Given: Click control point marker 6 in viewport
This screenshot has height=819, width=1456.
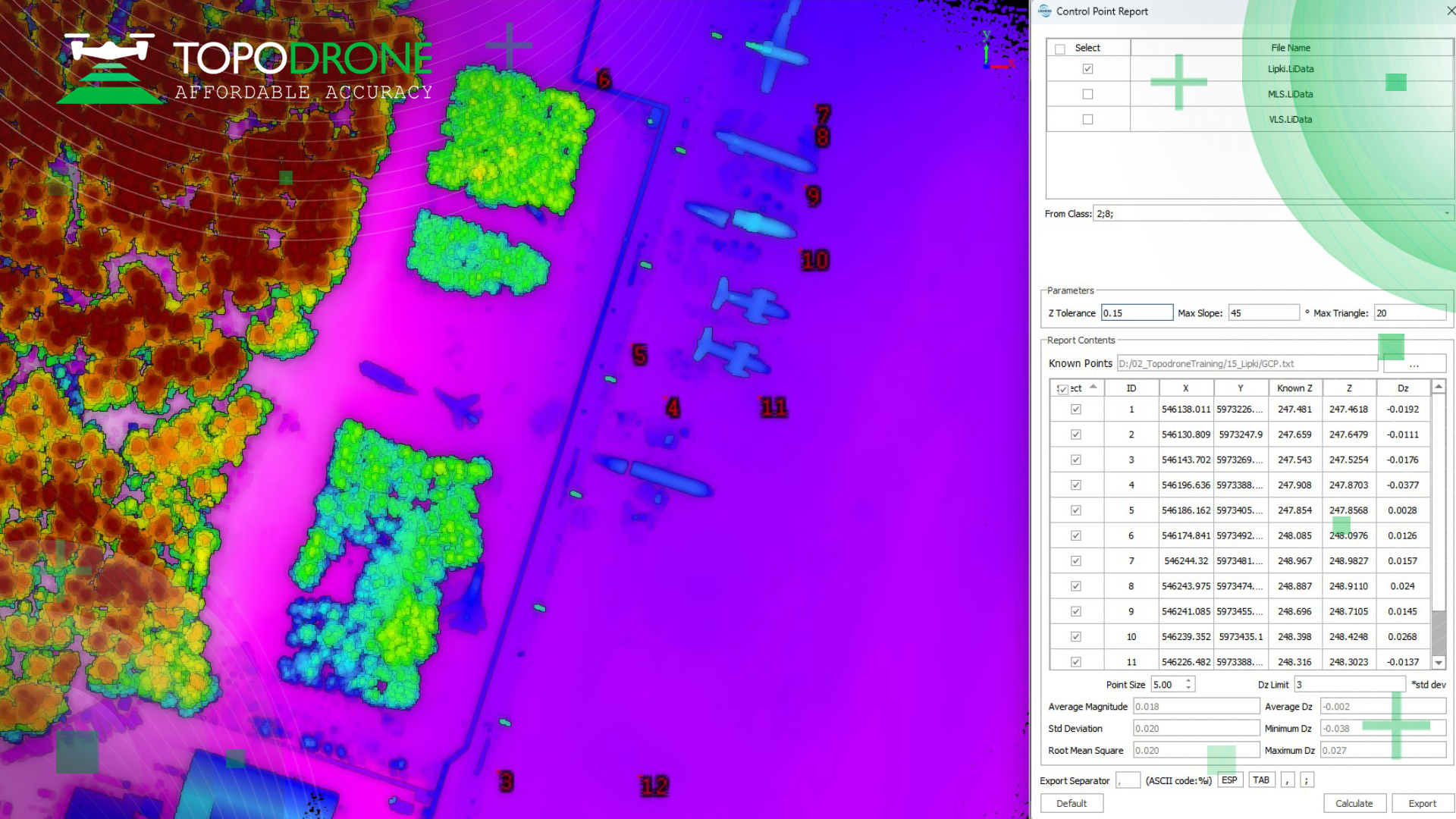Looking at the screenshot, I should click(604, 79).
